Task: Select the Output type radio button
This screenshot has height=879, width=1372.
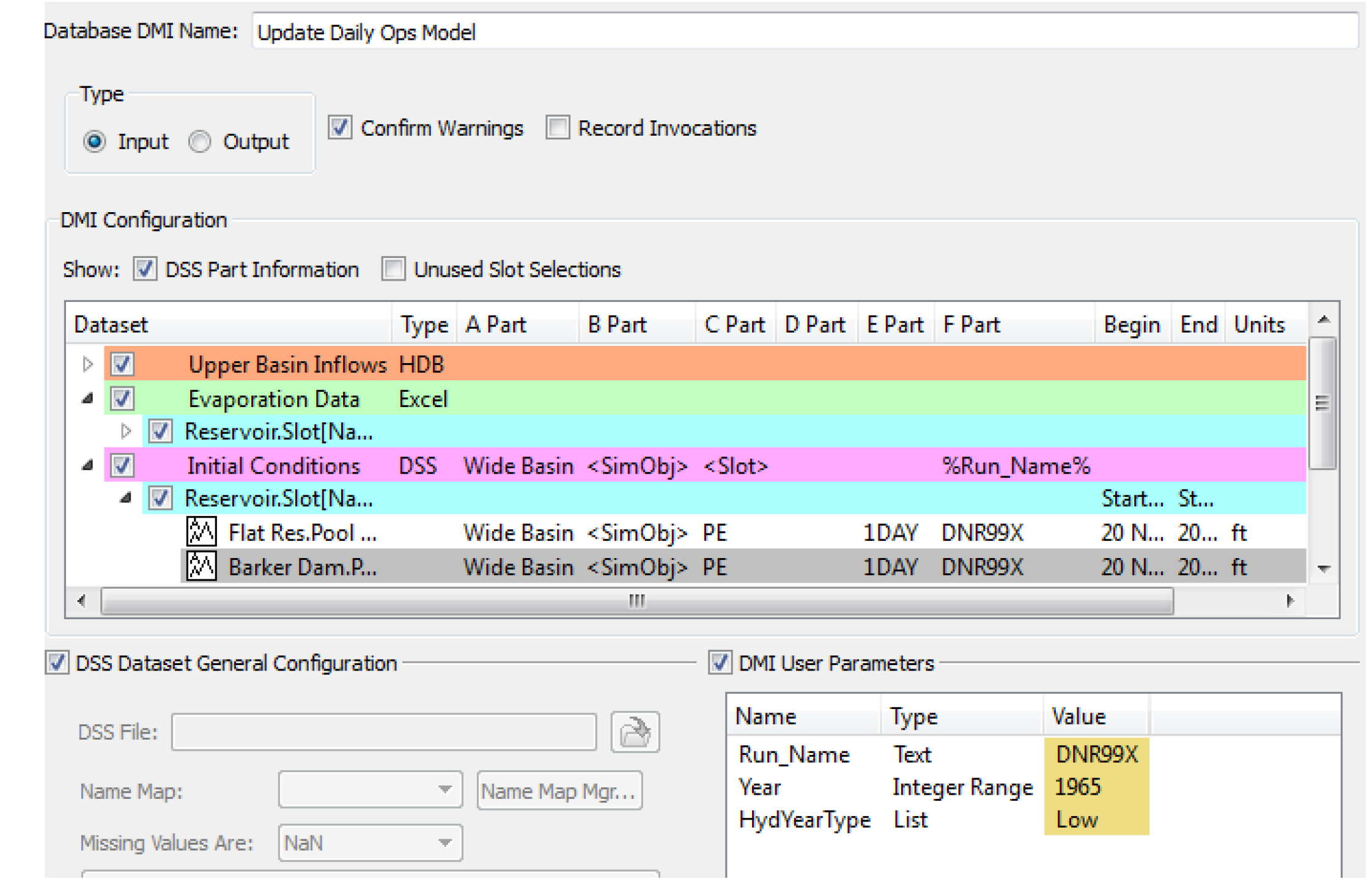Action: pos(200,142)
